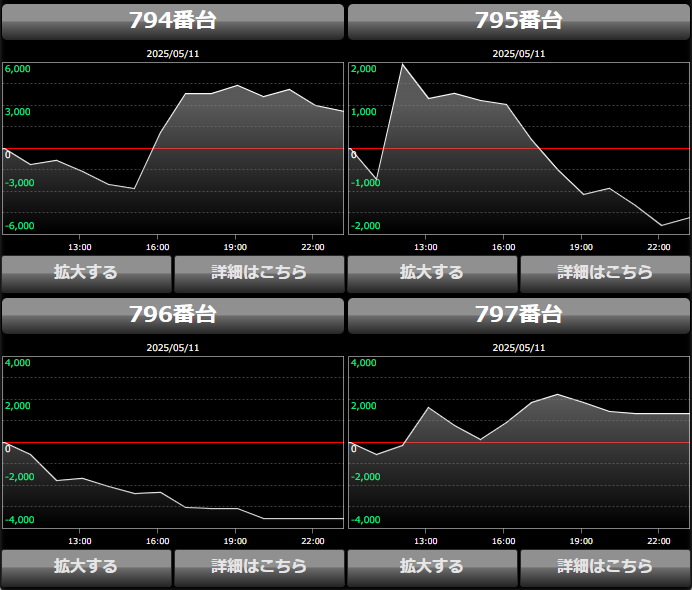Click the 1,000 axis label in 795番台 graph

click(364, 112)
